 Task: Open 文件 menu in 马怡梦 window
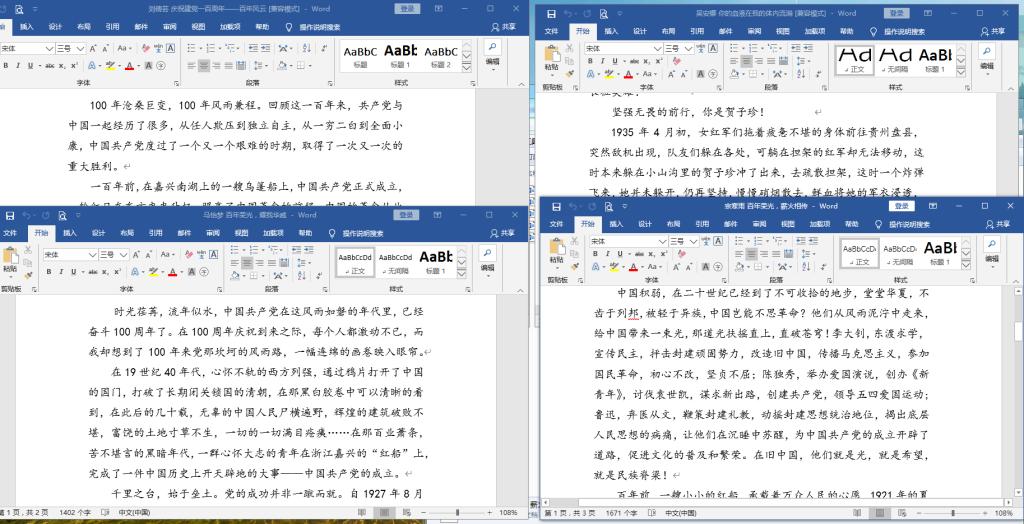click(11, 233)
